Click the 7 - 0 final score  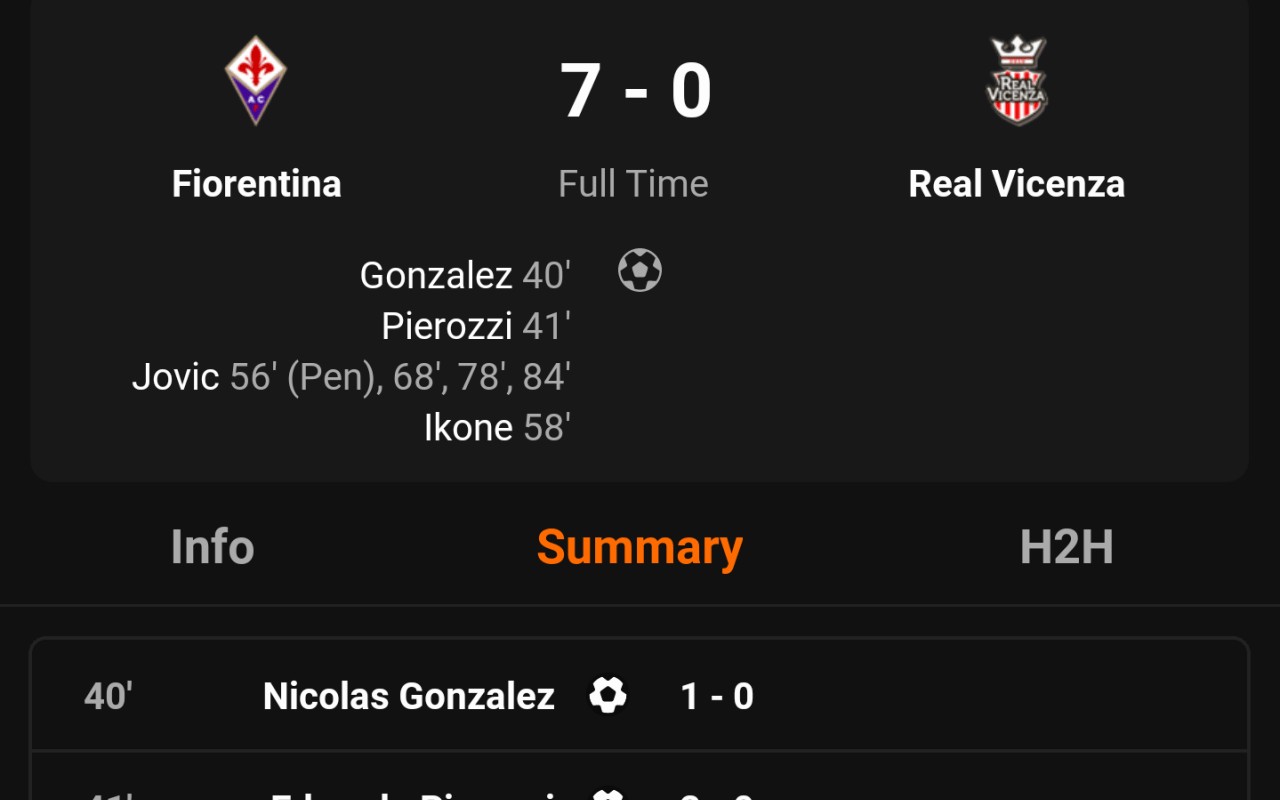635,92
